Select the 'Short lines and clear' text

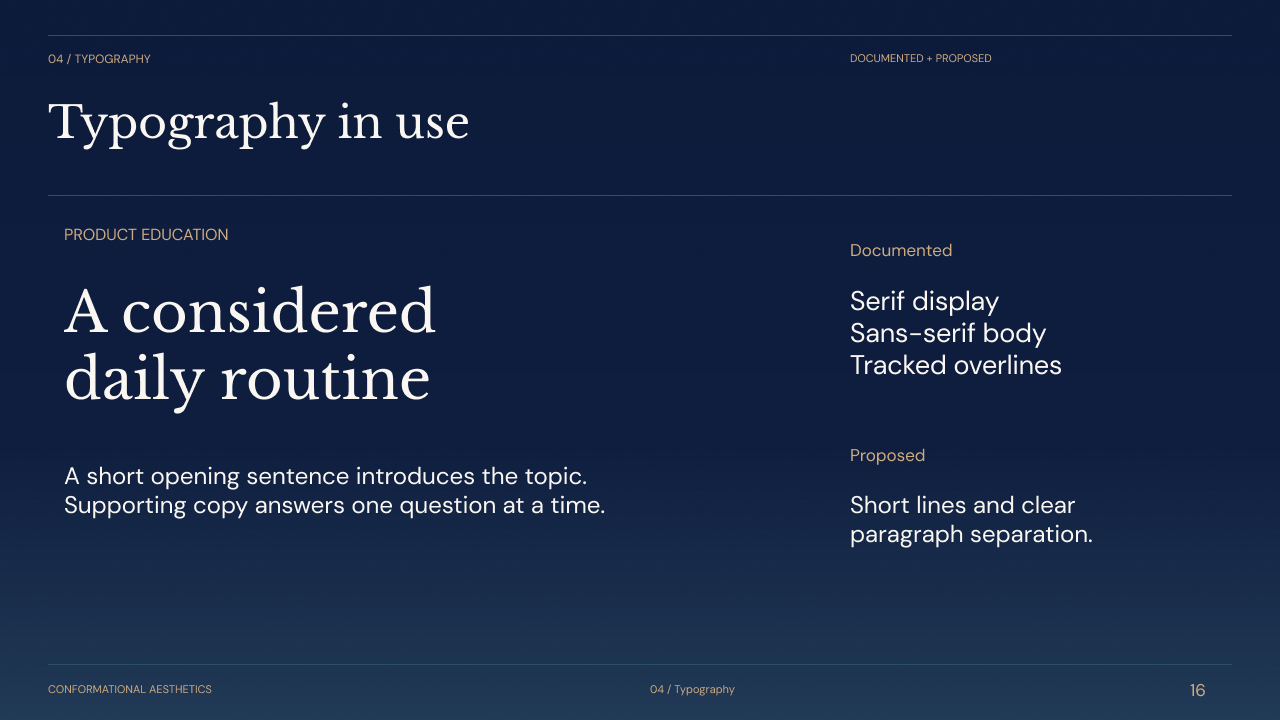(962, 505)
